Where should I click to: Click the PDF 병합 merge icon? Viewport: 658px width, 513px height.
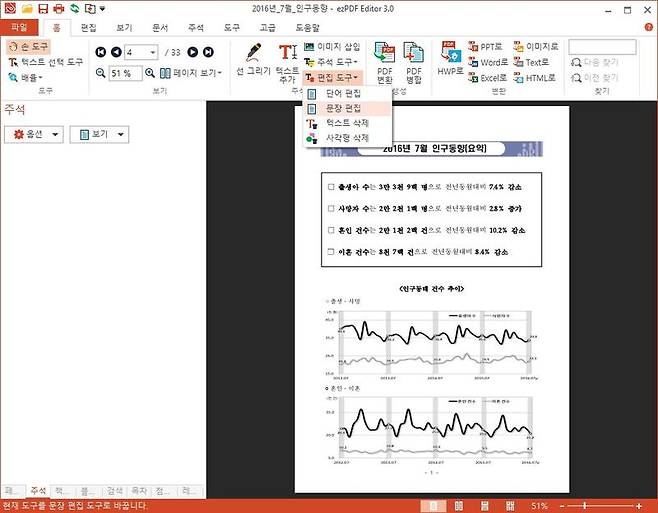[x=414, y=62]
